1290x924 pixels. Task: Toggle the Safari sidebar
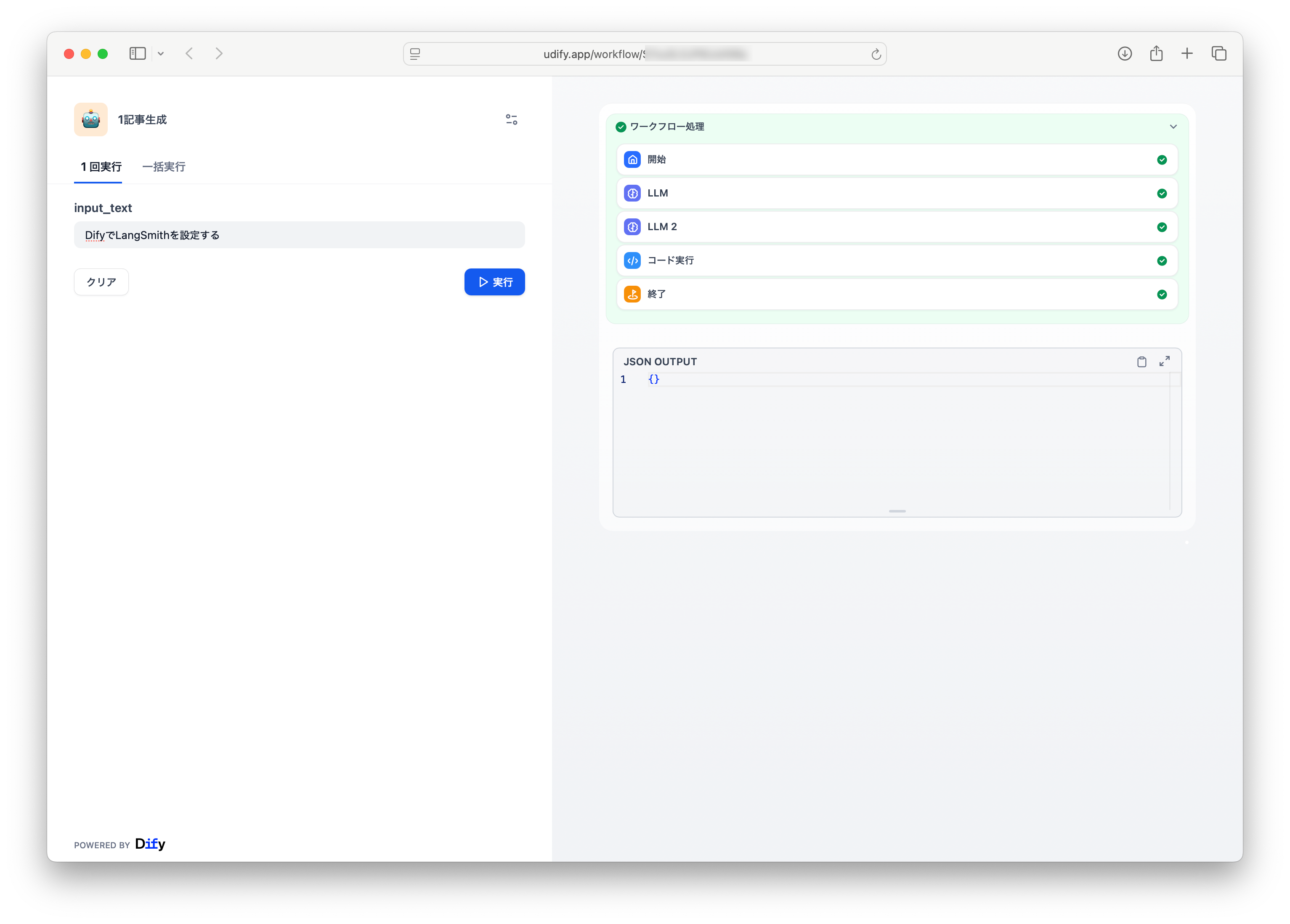coord(138,54)
